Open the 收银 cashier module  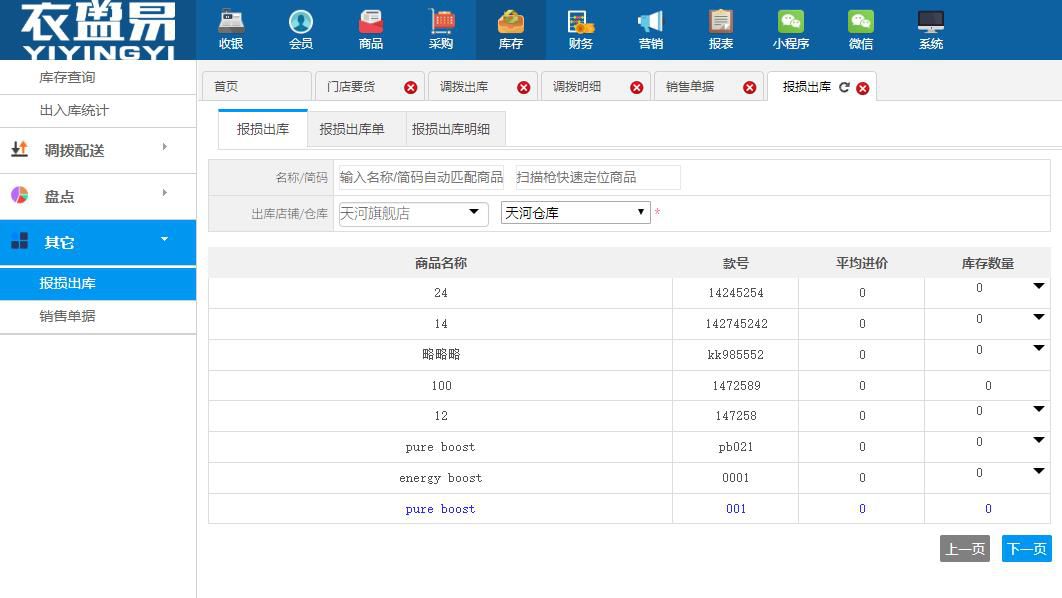pyautogui.click(x=231, y=29)
